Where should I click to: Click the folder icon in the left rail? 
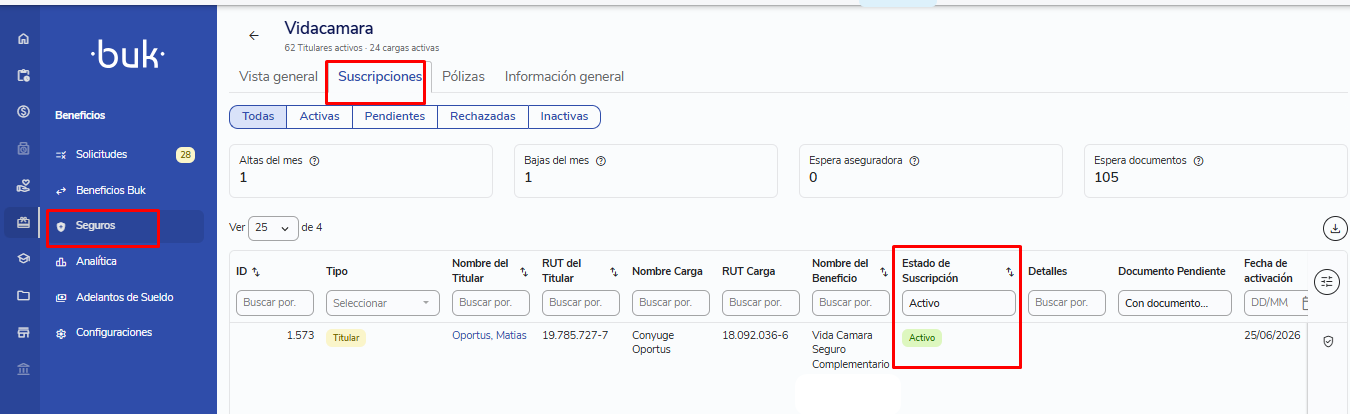[23, 296]
